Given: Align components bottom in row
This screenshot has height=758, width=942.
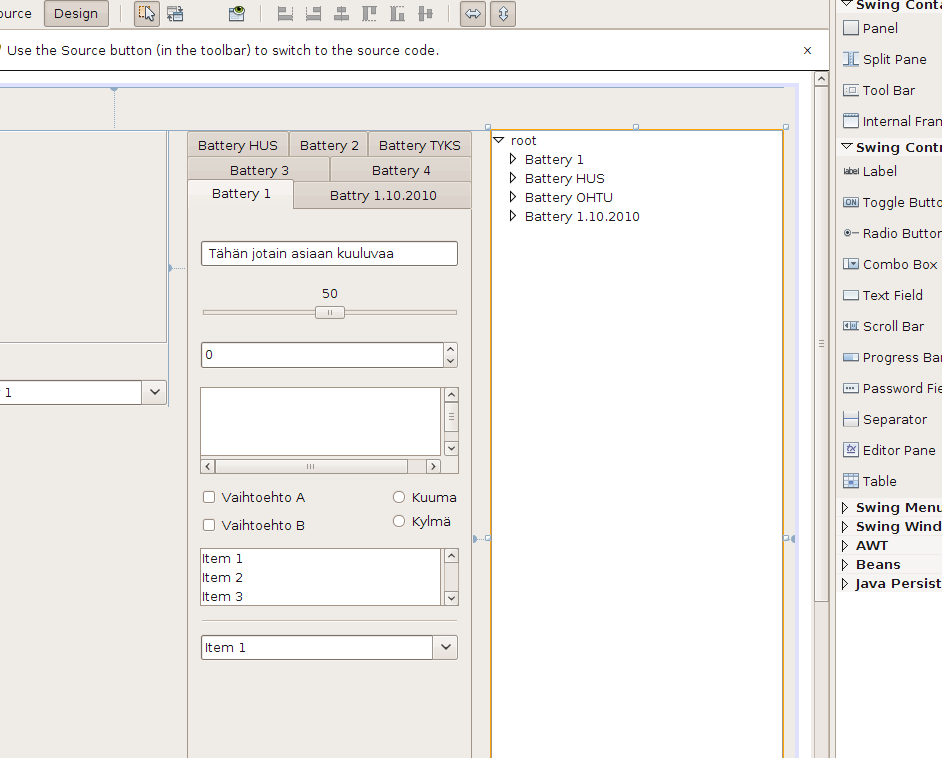Looking at the screenshot, I should point(397,13).
